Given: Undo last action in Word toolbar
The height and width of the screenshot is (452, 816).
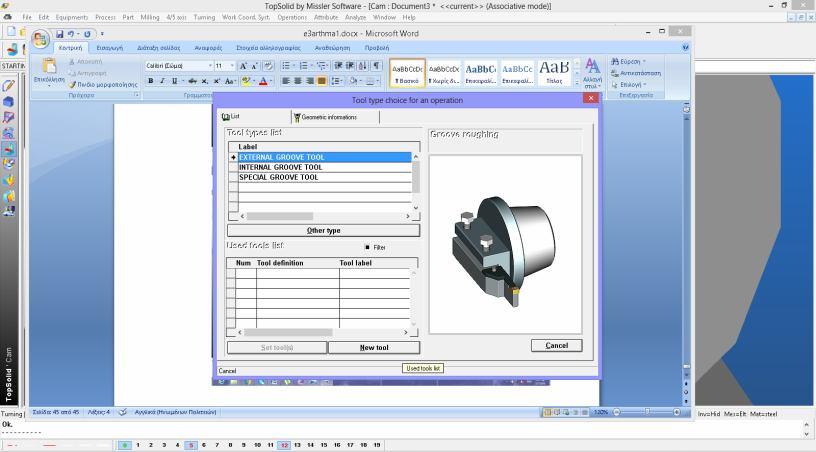Looking at the screenshot, I should [x=71, y=34].
